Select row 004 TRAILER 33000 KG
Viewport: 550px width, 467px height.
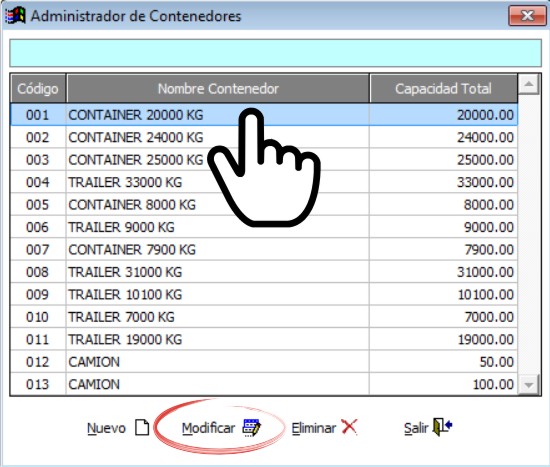point(264,182)
